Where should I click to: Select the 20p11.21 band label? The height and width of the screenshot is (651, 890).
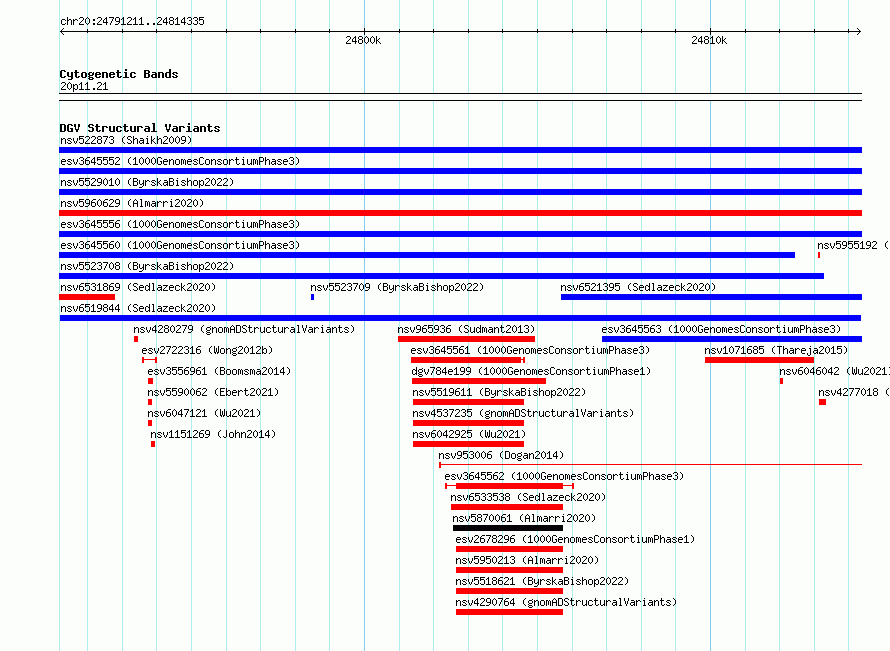(84, 86)
